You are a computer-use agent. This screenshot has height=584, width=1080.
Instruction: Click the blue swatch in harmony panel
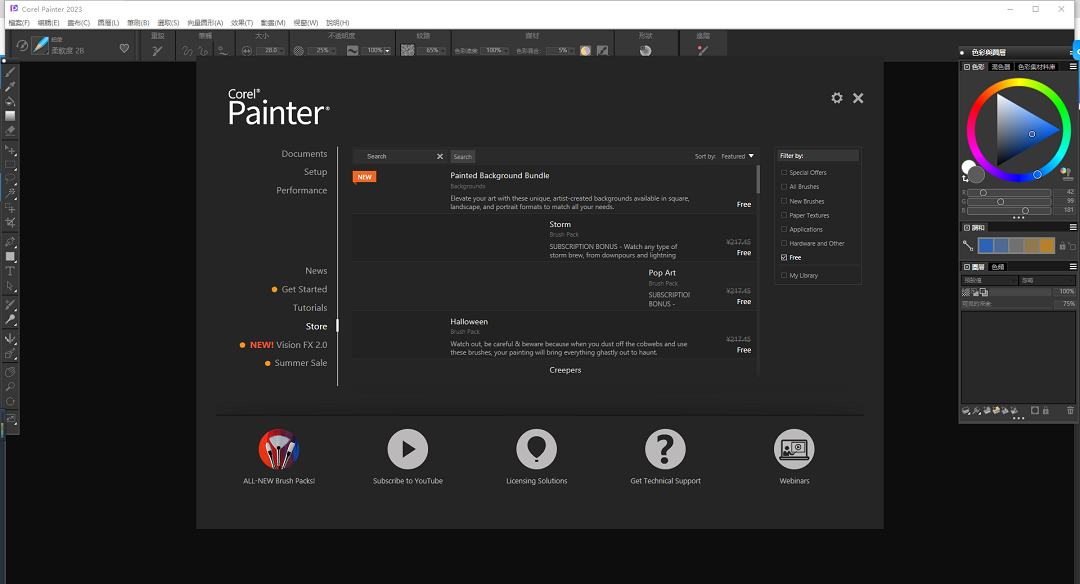pos(986,245)
